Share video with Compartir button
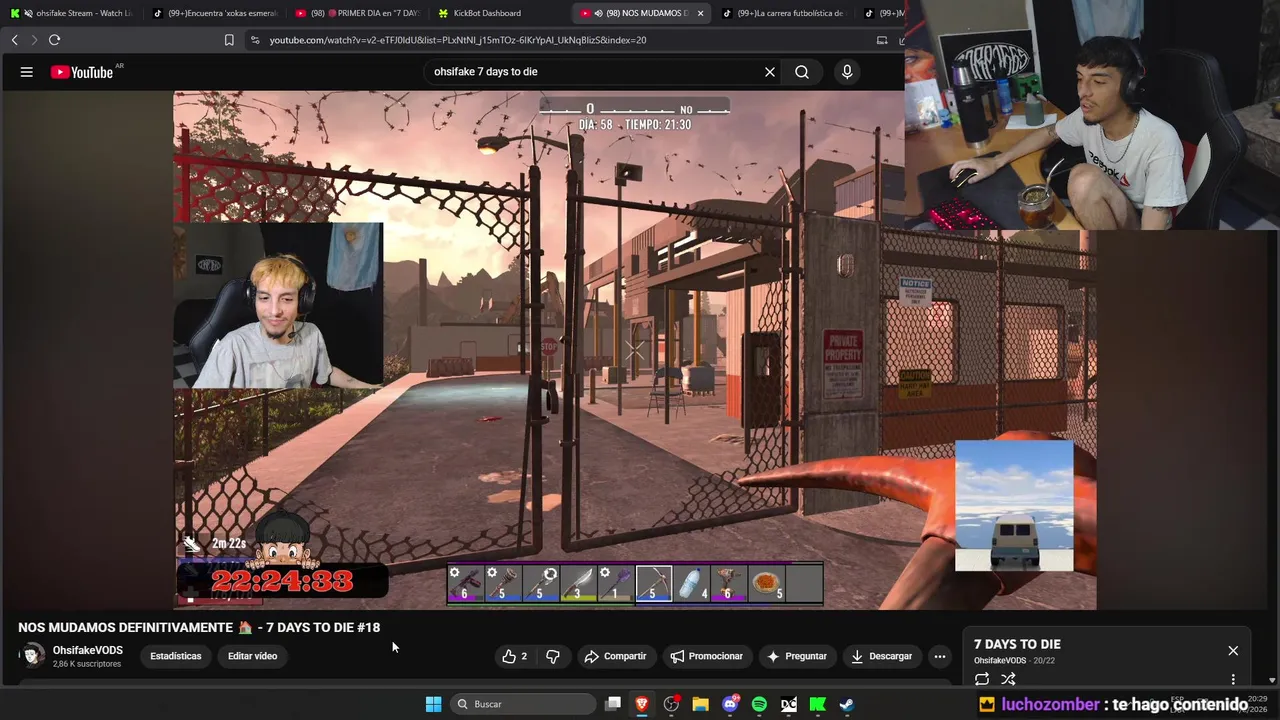Screen dimensions: 1280x720 point(616,656)
